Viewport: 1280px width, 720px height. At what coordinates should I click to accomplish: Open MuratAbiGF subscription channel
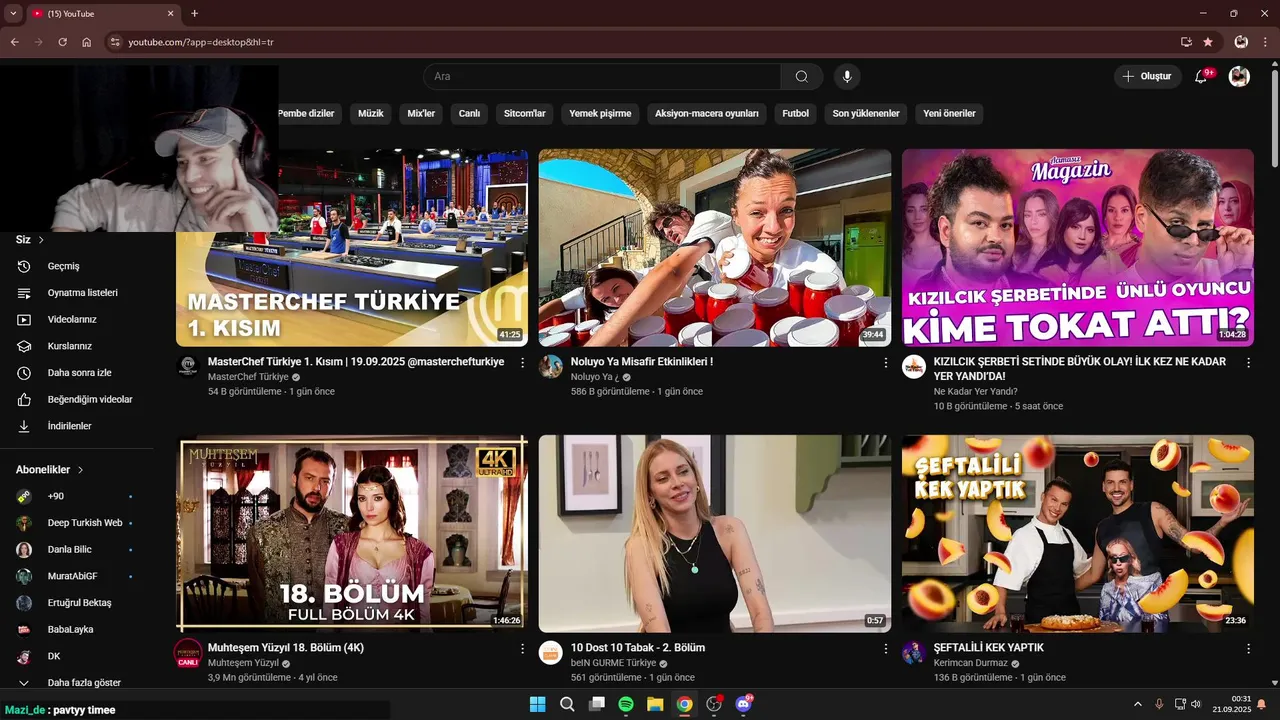(x=75, y=576)
